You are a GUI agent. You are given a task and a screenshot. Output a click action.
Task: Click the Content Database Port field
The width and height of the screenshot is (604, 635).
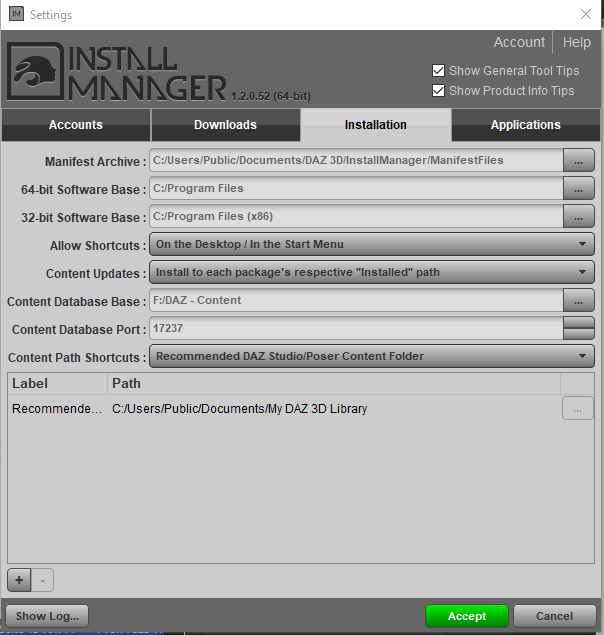356,328
